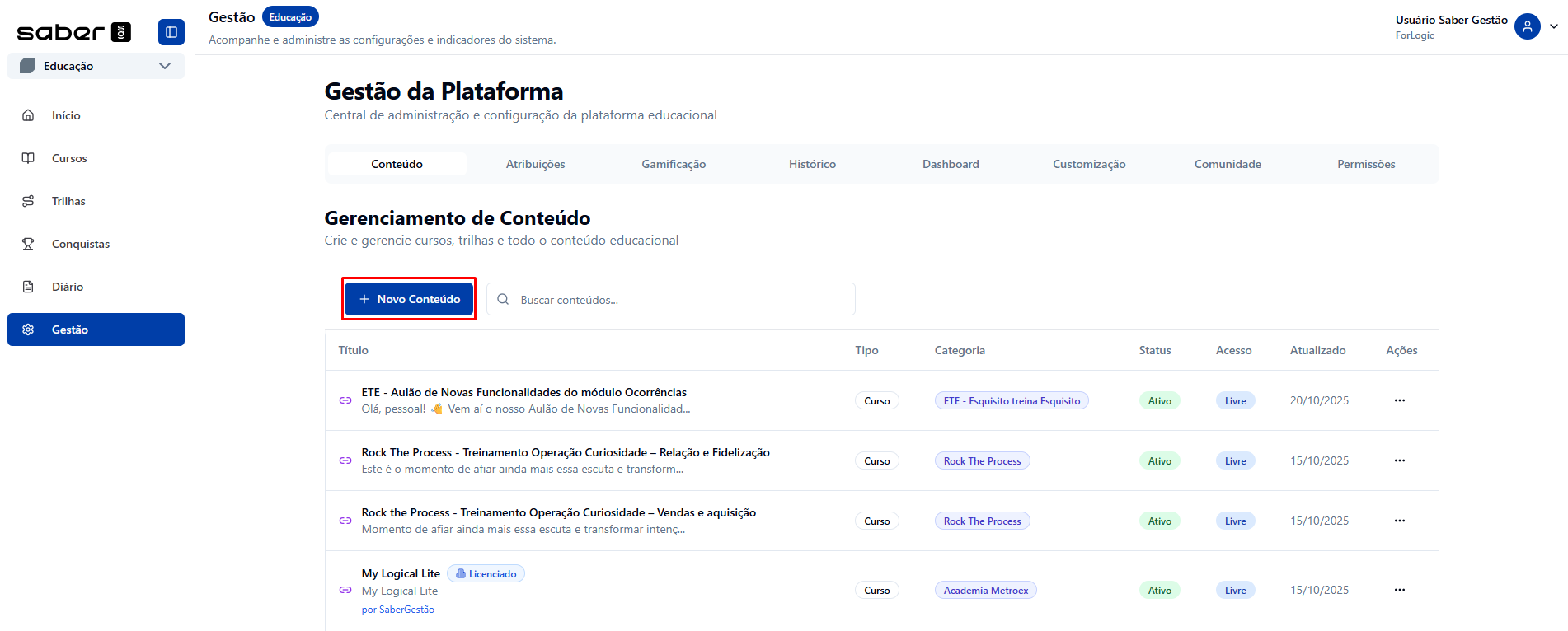Click the Diário document icon
Image resolution: width=1568 pixels, height=631 pixels.
(x=28, y=287)
